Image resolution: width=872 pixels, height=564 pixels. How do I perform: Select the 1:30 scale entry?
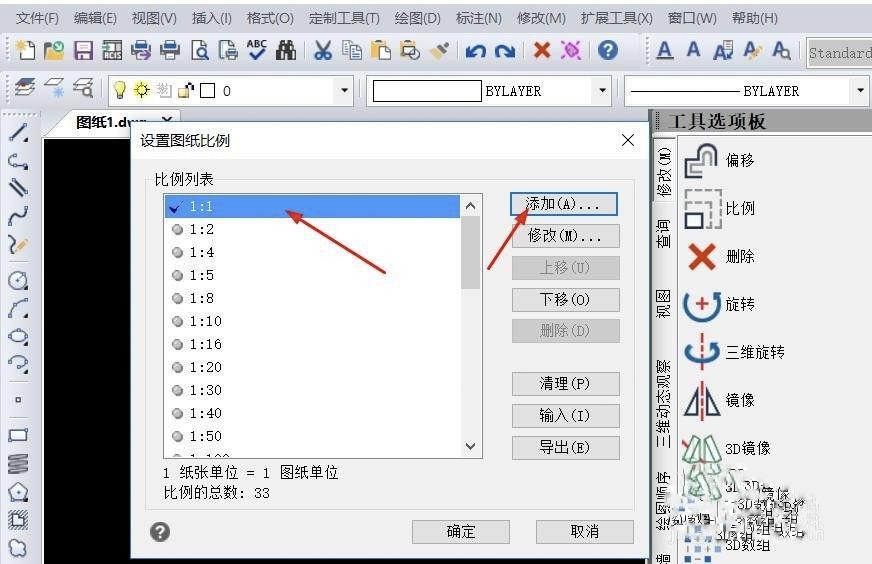[312, 390]
